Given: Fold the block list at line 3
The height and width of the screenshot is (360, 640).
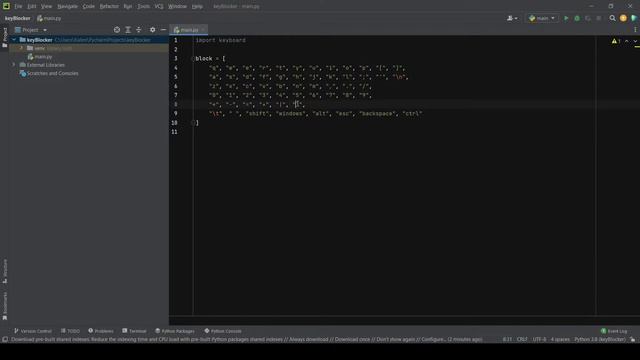Looking at the screenshot, I should 193,59.
